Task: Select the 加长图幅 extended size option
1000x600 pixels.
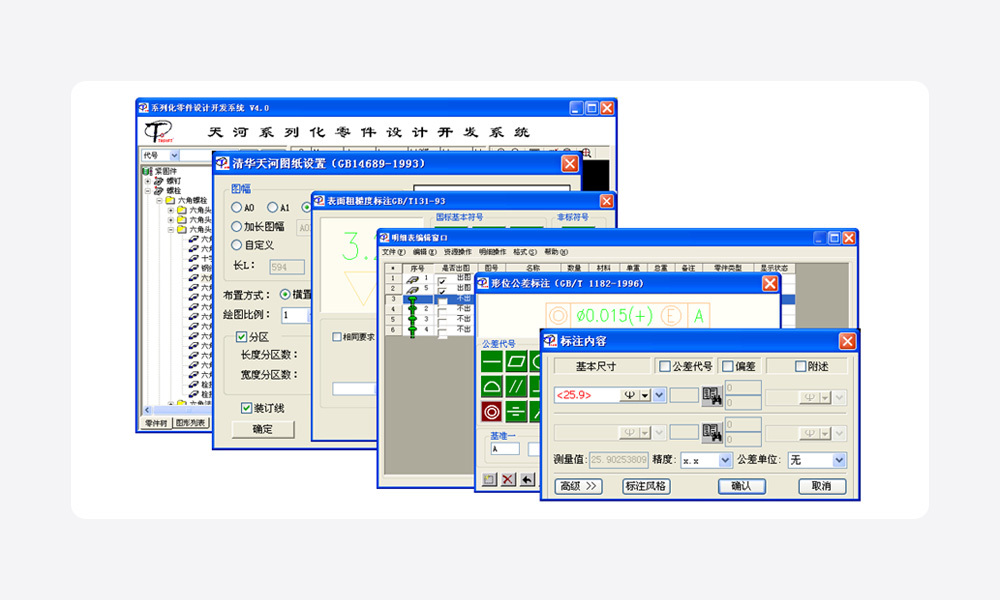Action: point(237,226)
